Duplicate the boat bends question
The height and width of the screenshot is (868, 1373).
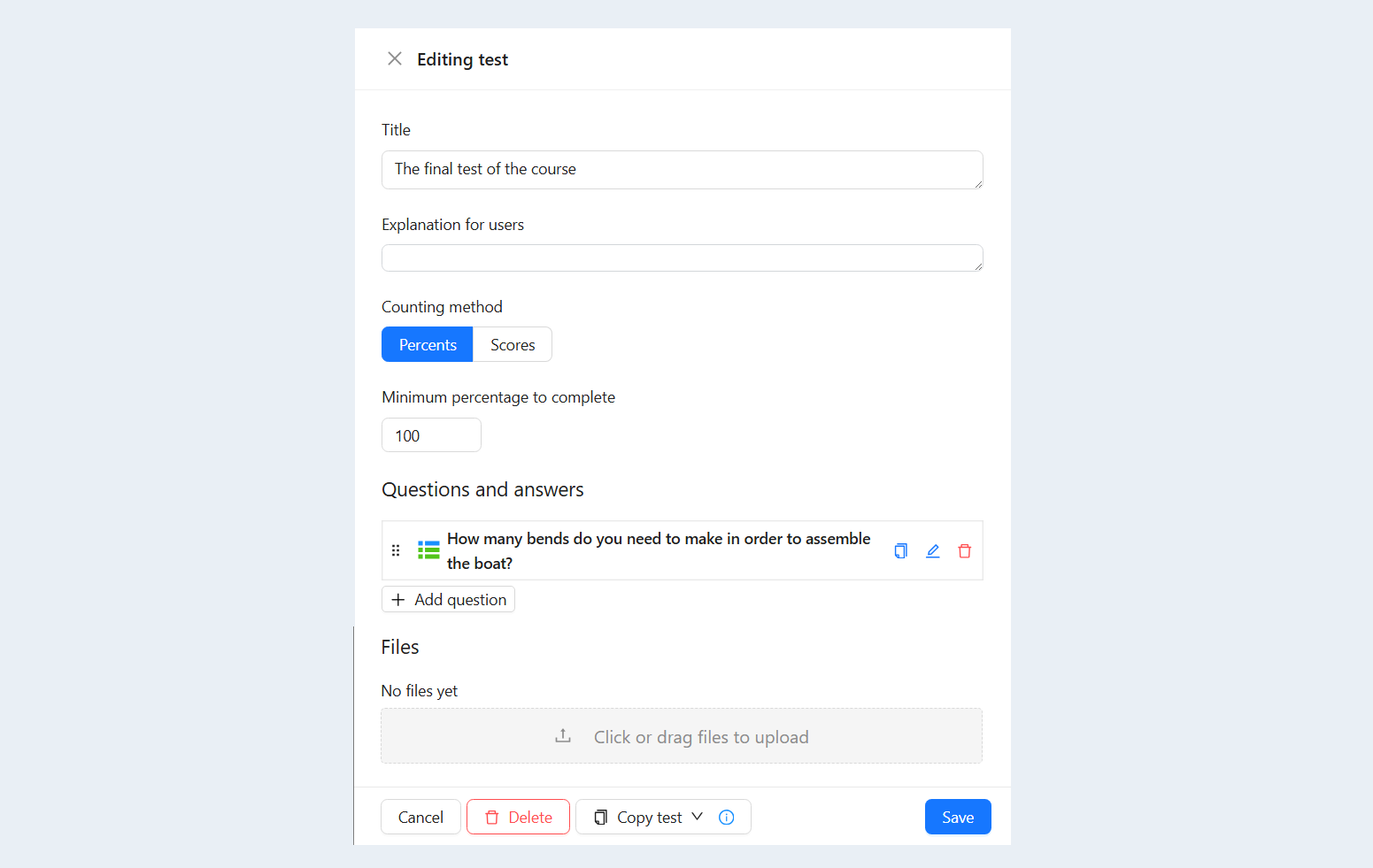point(900,551)
